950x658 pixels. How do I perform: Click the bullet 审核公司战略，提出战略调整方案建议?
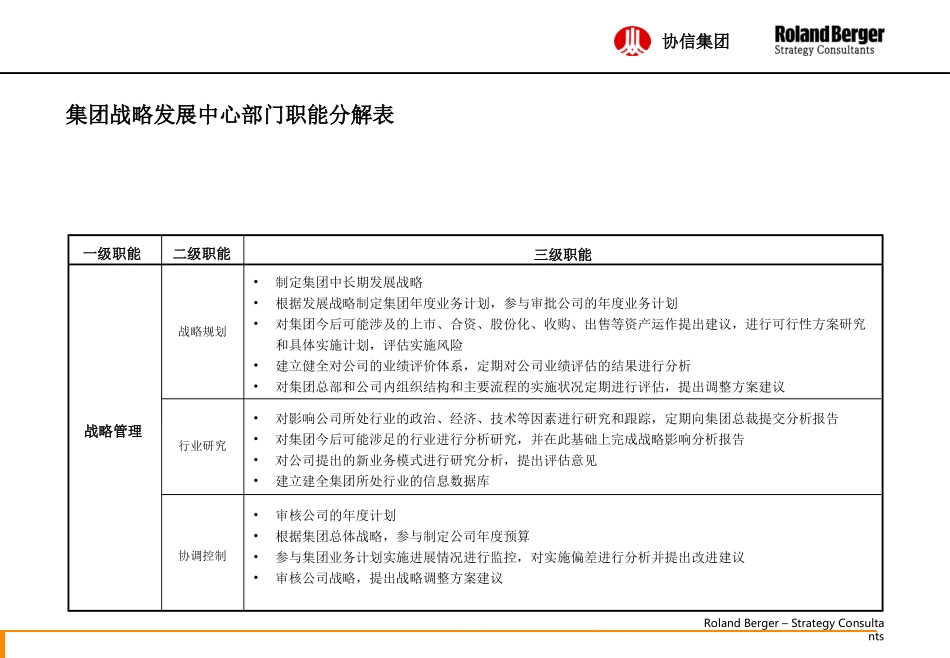pos(389,578)
